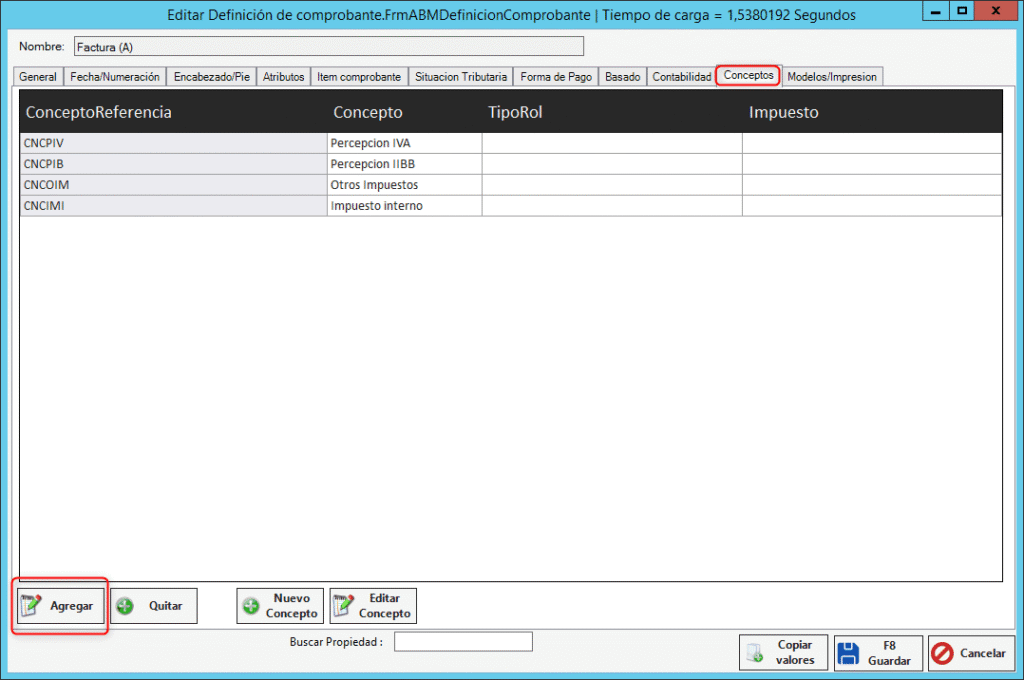Sort by the ConceptoReferencia column header
Image resolution: width=1024 pixels, height=680 pixels.
[98, 112]
